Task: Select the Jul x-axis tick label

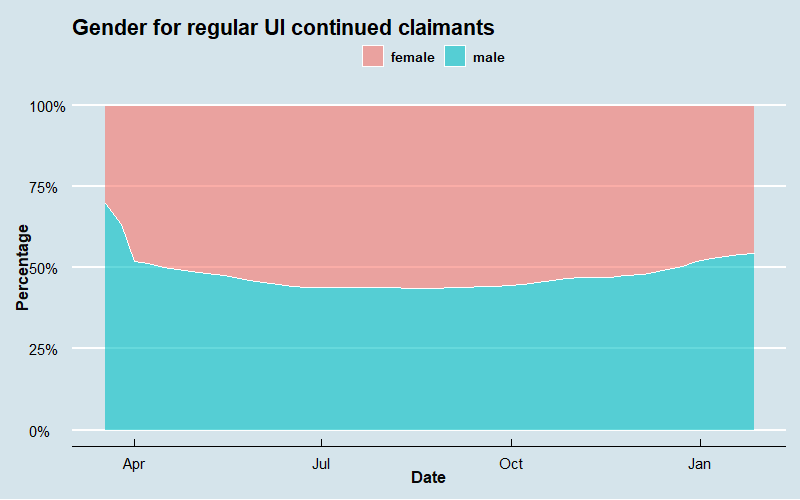Action: 321,463
